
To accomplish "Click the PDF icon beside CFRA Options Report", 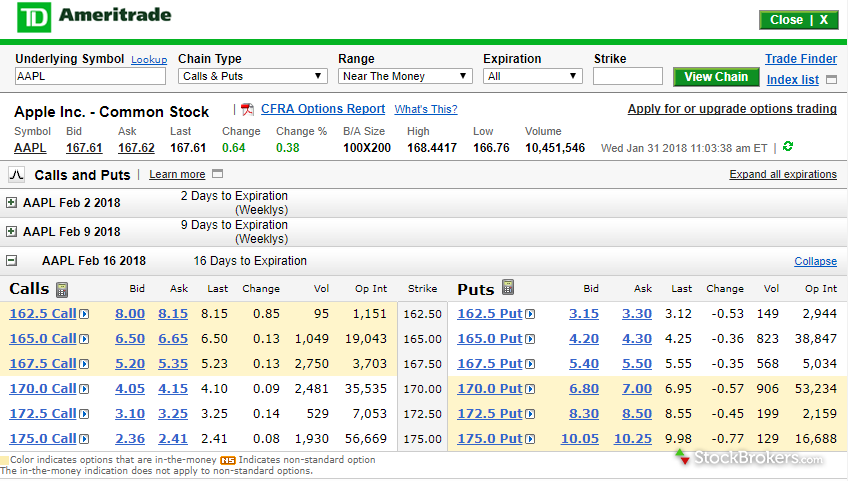I will [247, 109].
